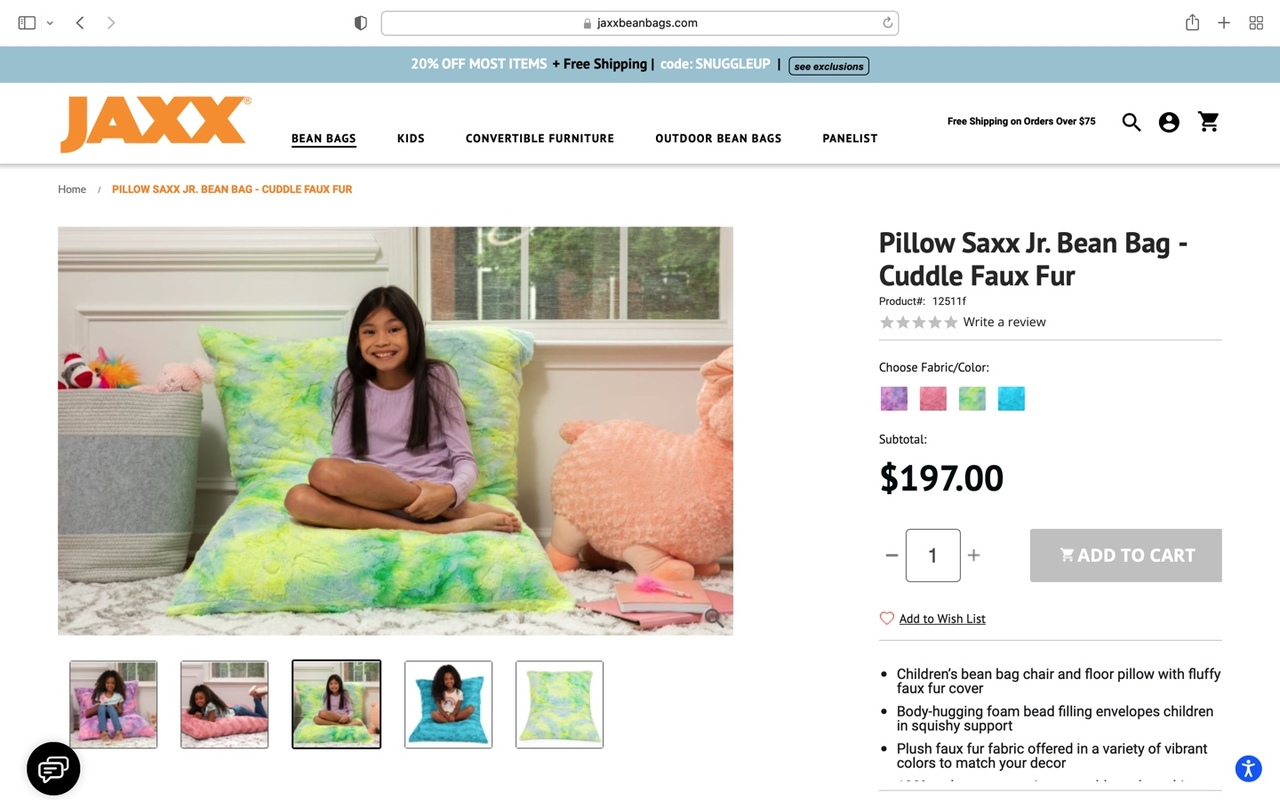Image resolution: width=1280 pixels, height=800 pixels.
Task: Click the see exclusions link
Action: pyautogui.click(x=829, y=66)
